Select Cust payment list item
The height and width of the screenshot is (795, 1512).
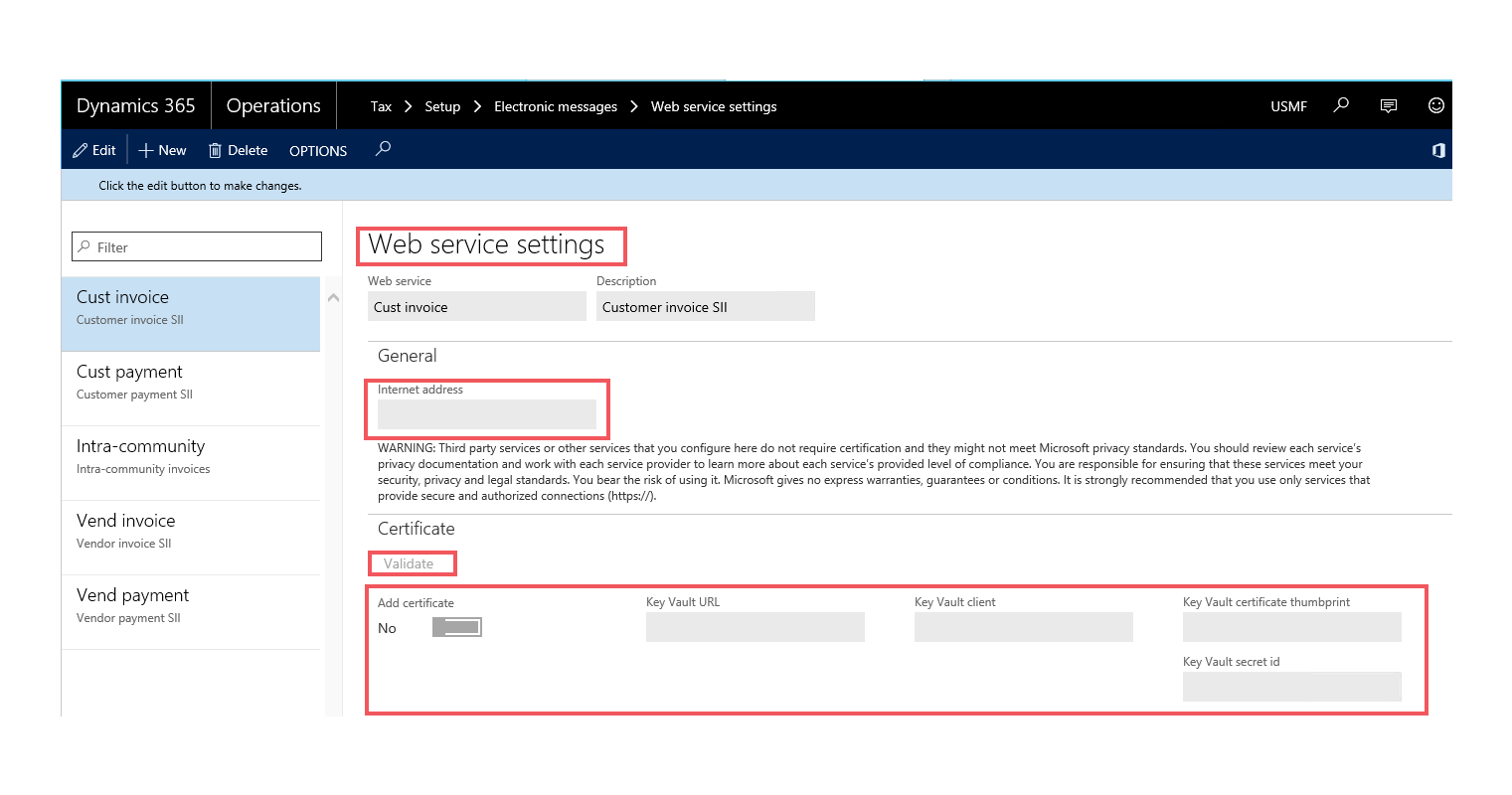tap(191, 389)
